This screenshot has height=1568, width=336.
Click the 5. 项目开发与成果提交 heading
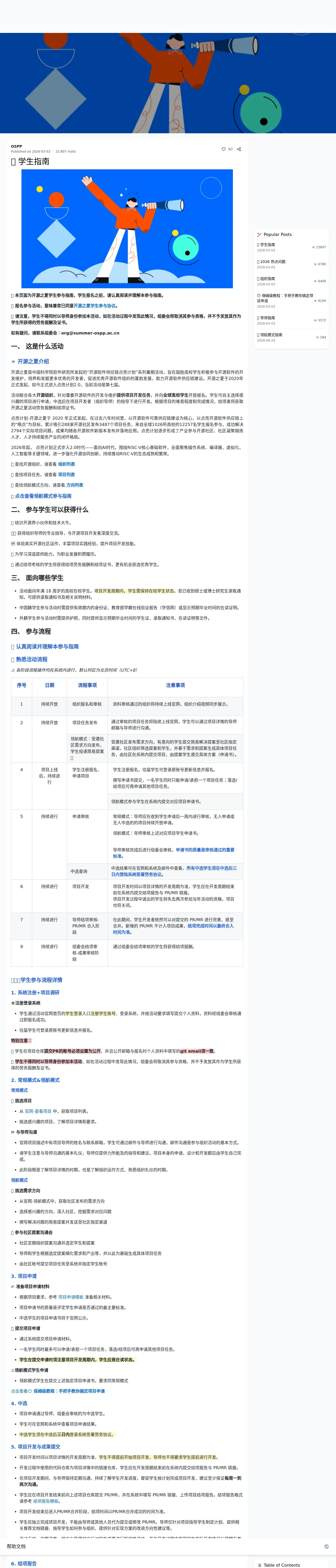35,1447
